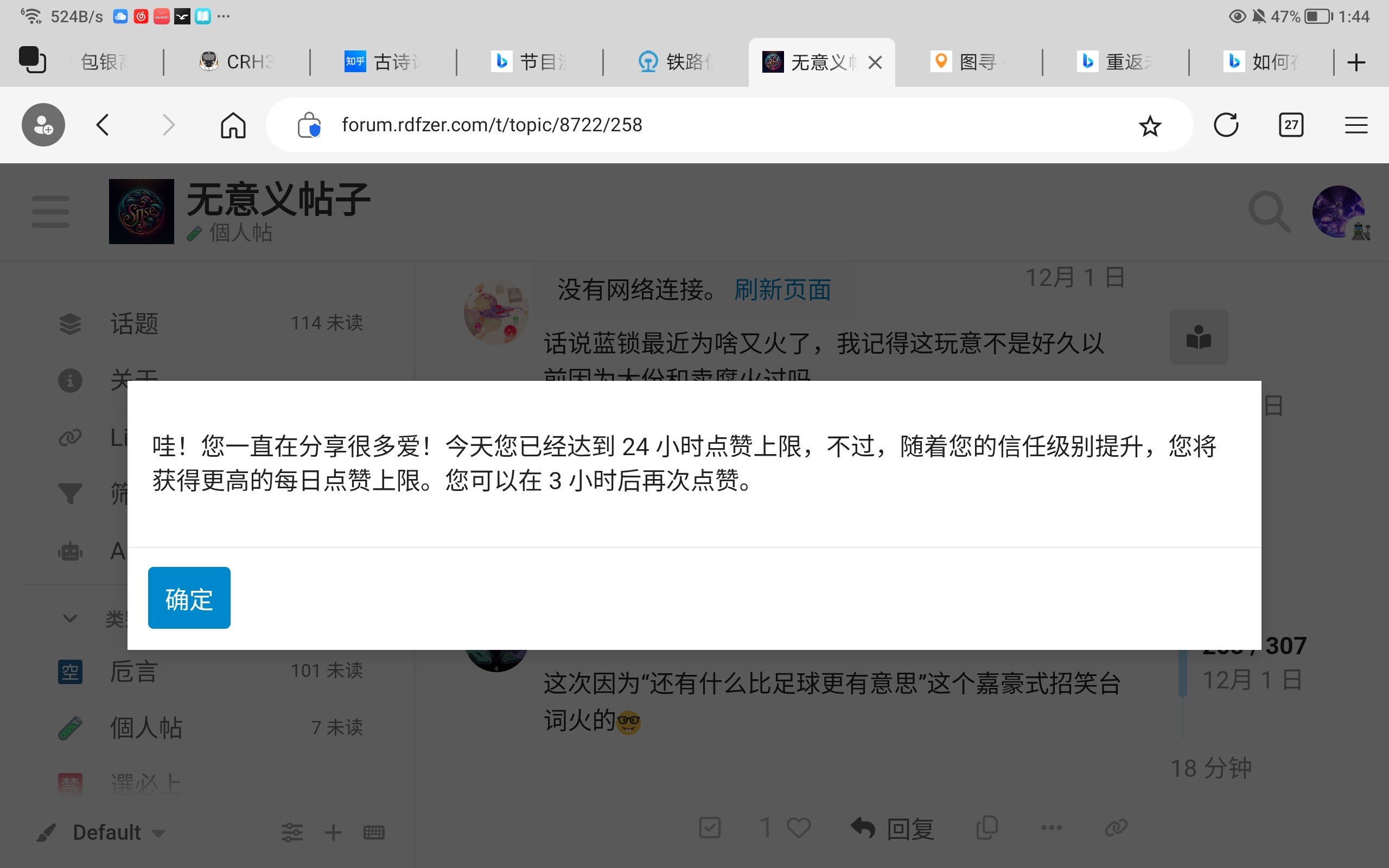The height and width of the screenshot is (868, 1389).
Task: Copy the post link chain icon
Action: pos(1116,827)
